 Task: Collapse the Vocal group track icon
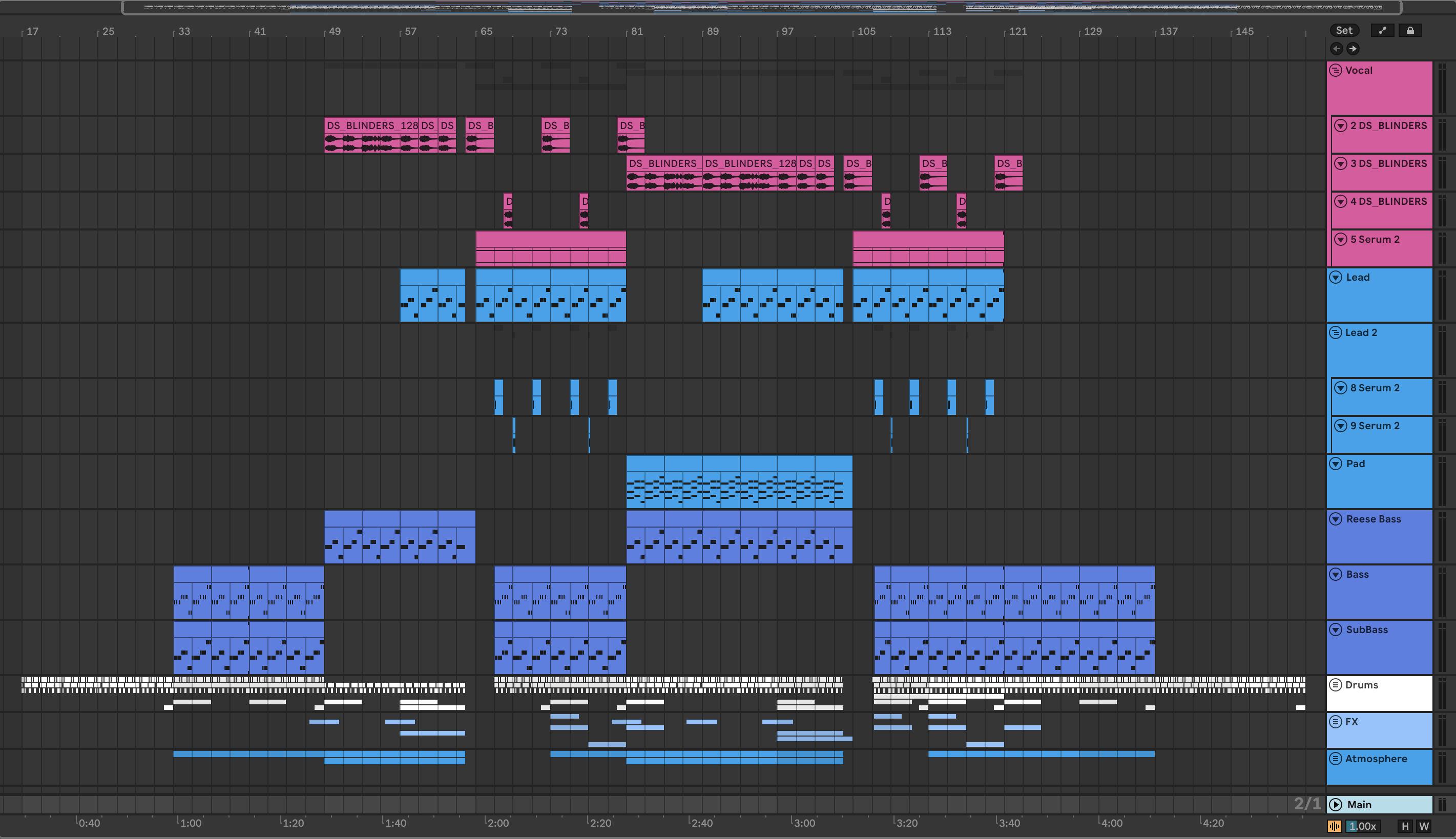[1336, 70]
